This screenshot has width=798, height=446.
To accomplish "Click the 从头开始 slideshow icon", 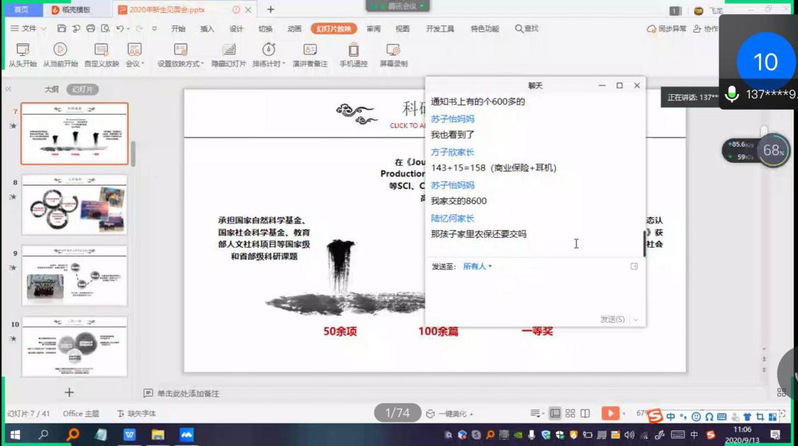I will tap(22, 49).
